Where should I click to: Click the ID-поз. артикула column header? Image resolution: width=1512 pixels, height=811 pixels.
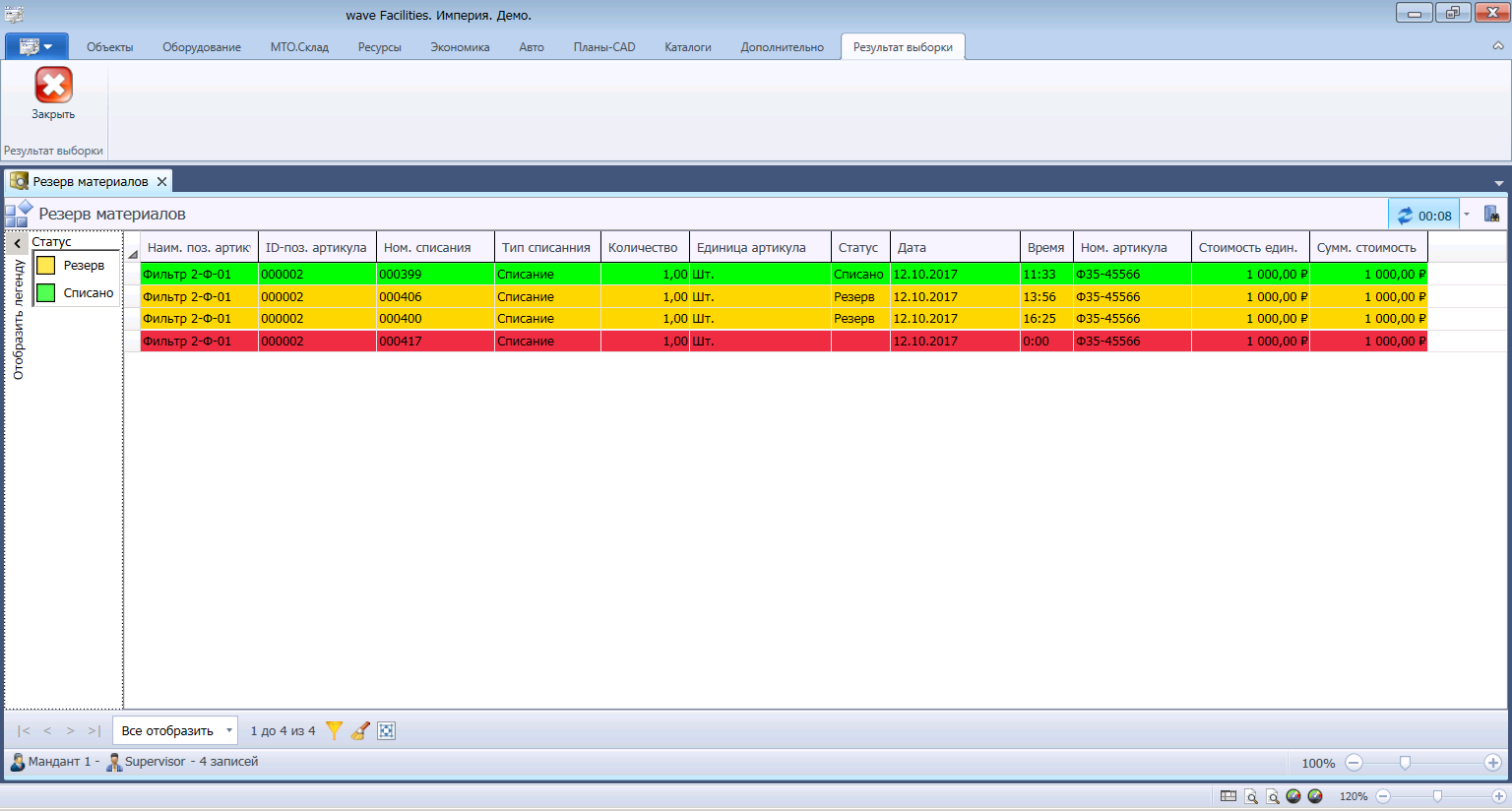click(317, 248)
